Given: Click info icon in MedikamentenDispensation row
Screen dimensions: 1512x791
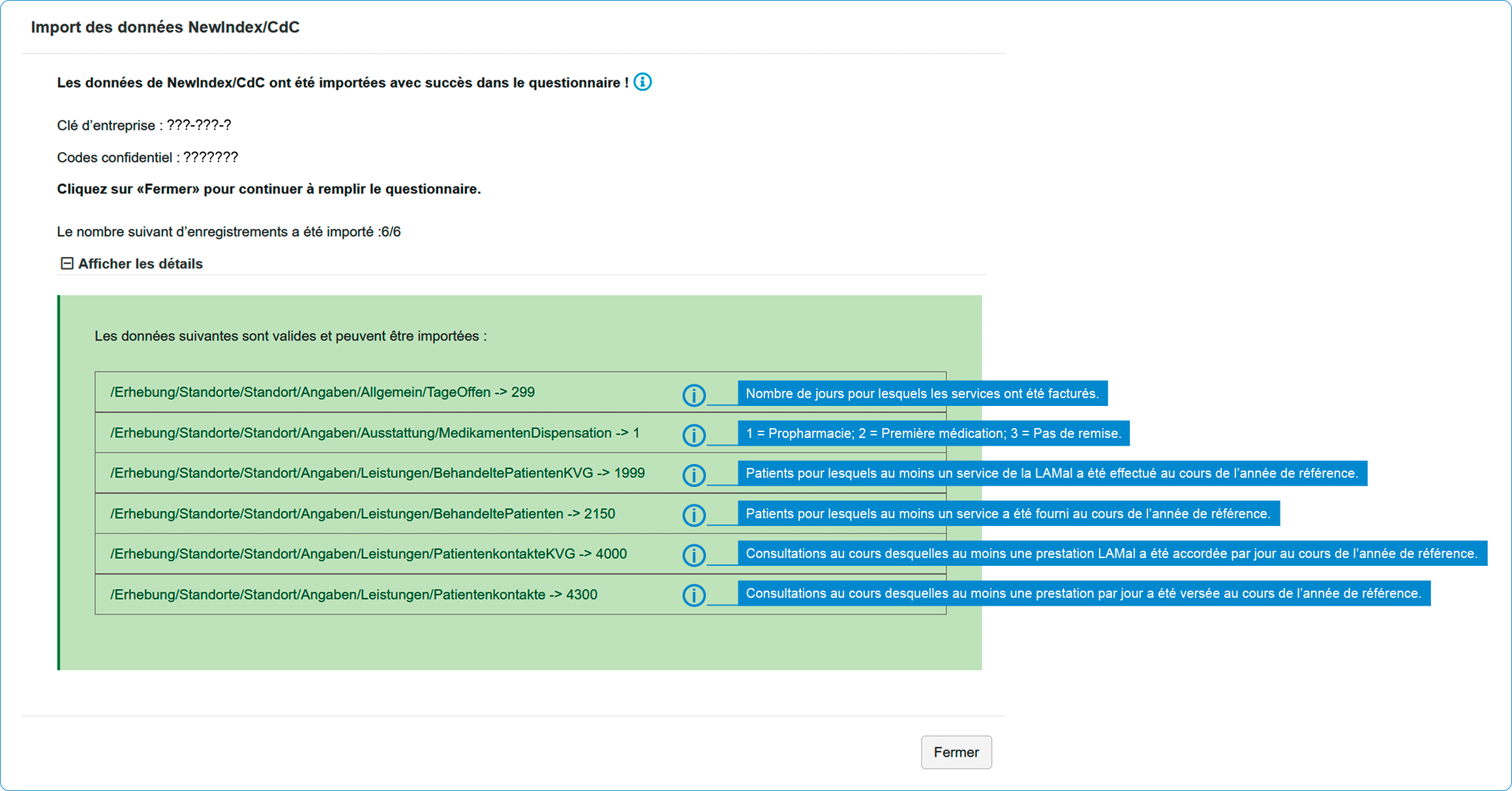Looking at the screenshot, I should [693, 435].
